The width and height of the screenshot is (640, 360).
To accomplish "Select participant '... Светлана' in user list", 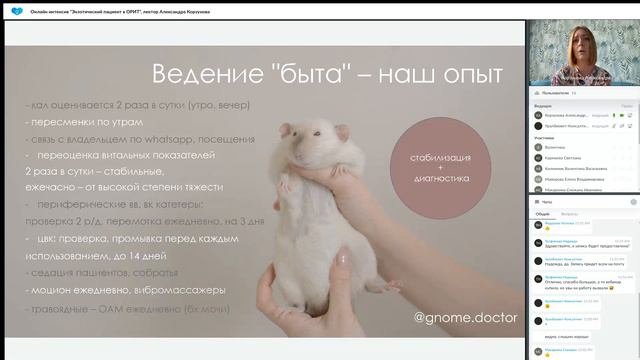I will [x=563, y=158].
